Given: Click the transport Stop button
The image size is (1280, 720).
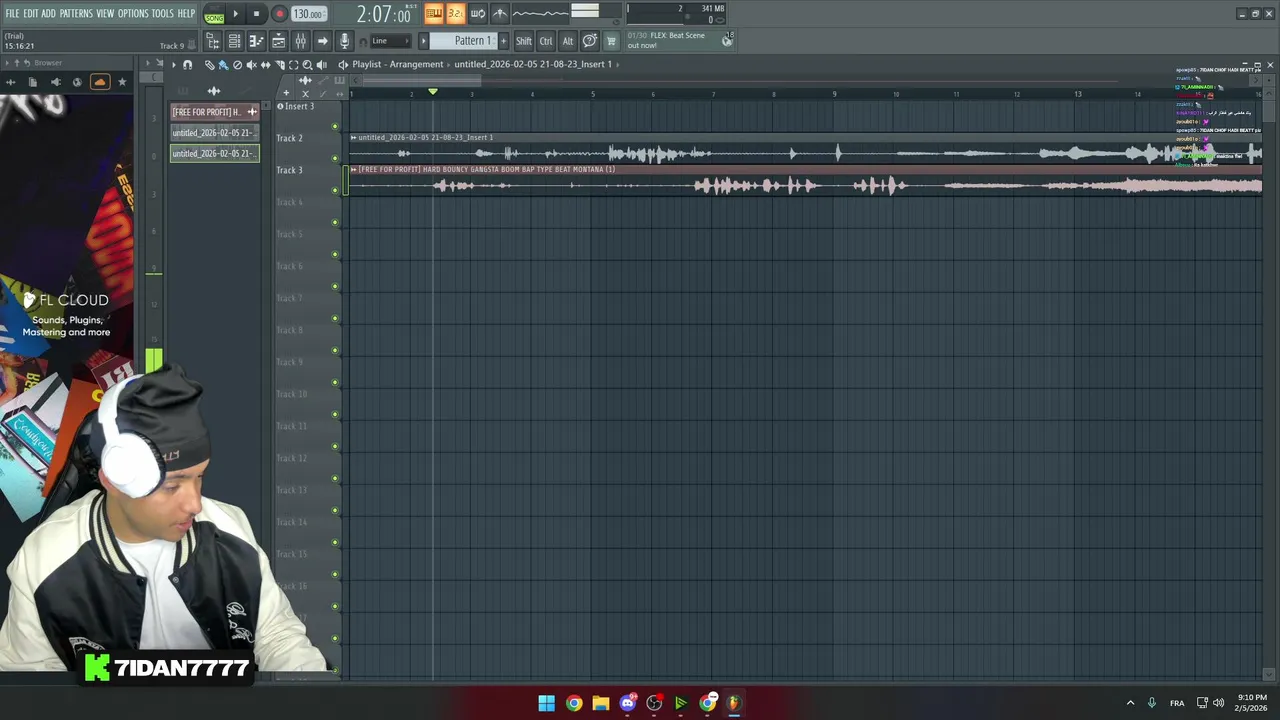Looking at the screenshot, I should click(x=256, y=14).
